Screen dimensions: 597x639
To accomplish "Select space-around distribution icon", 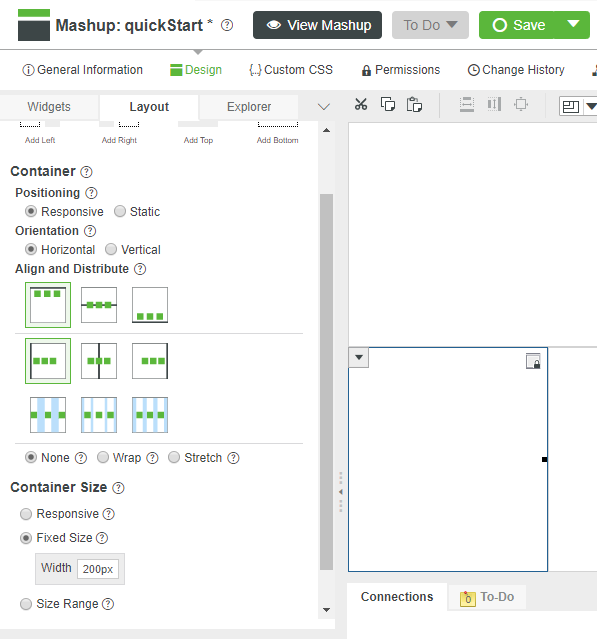I will [99, 415].
